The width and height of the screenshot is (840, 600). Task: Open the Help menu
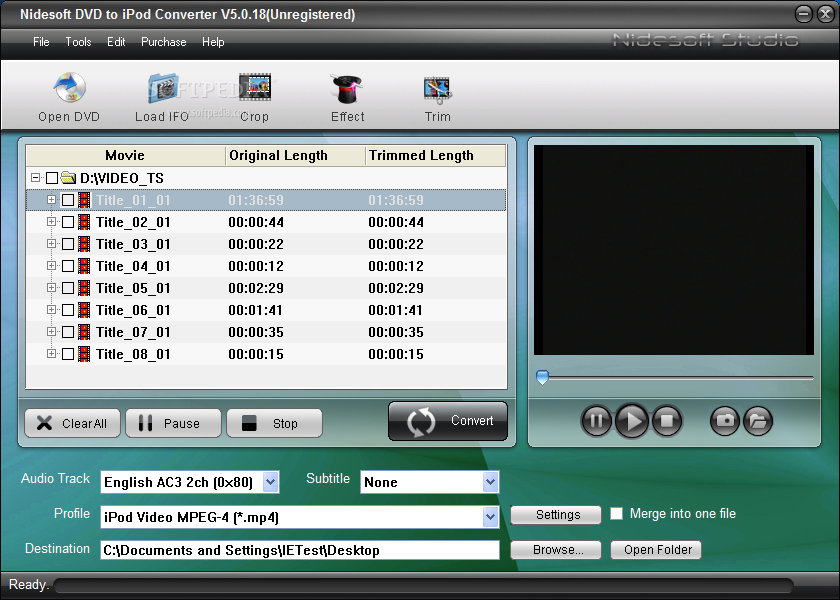tap(213, 42)
